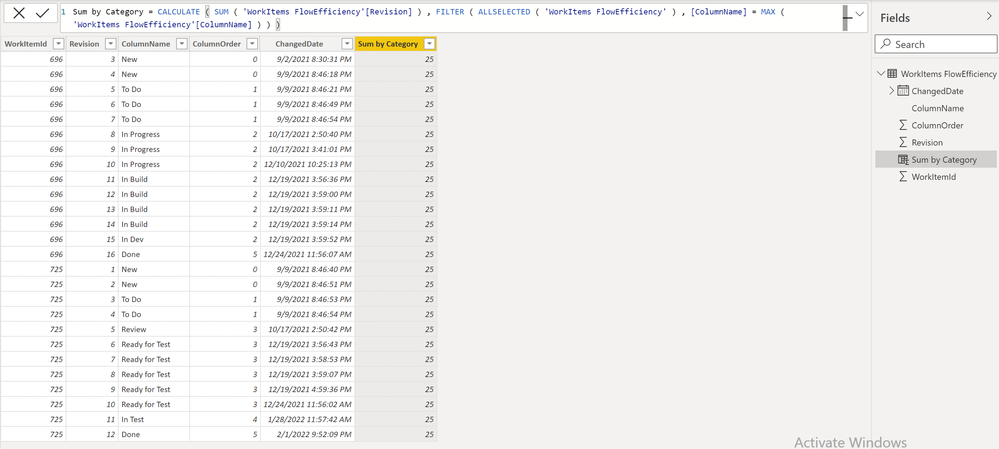
Task: Expand the formula bar chevron
Action: pos(859,13)
